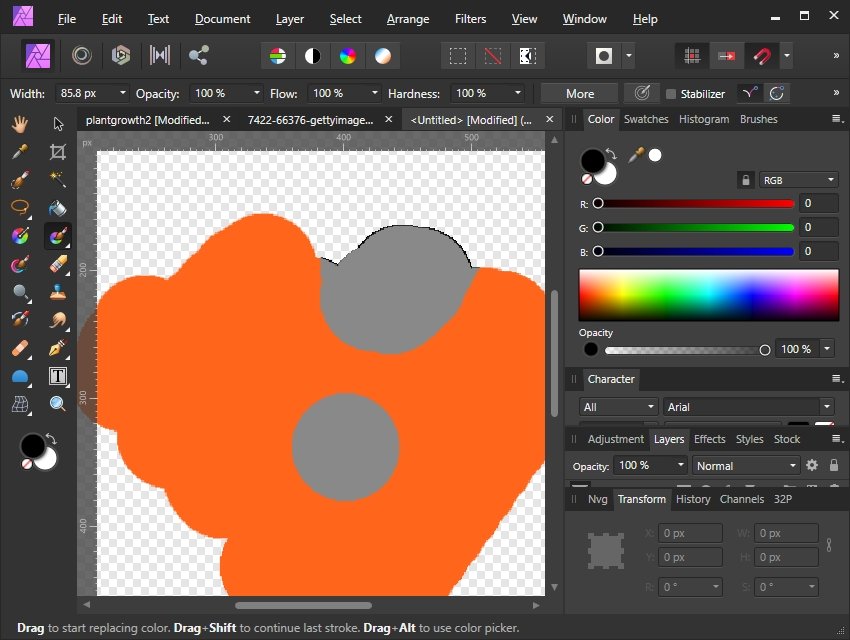The height and width of the screenshot is (640, 850).
Task: Select the Zoom tool
Action: point(58,402)
